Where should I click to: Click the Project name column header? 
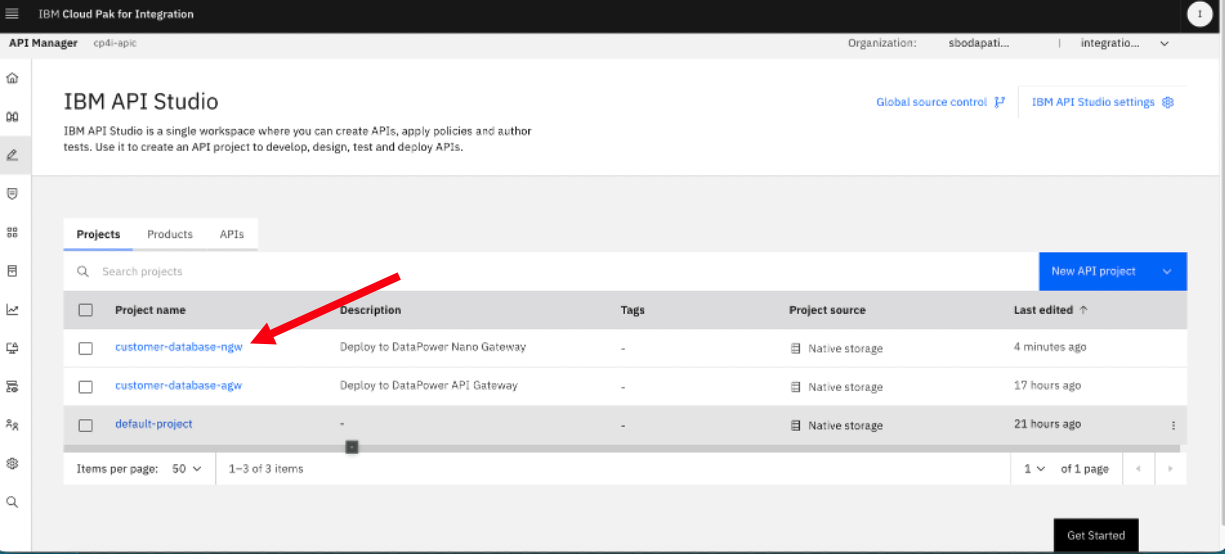point(150,310)
